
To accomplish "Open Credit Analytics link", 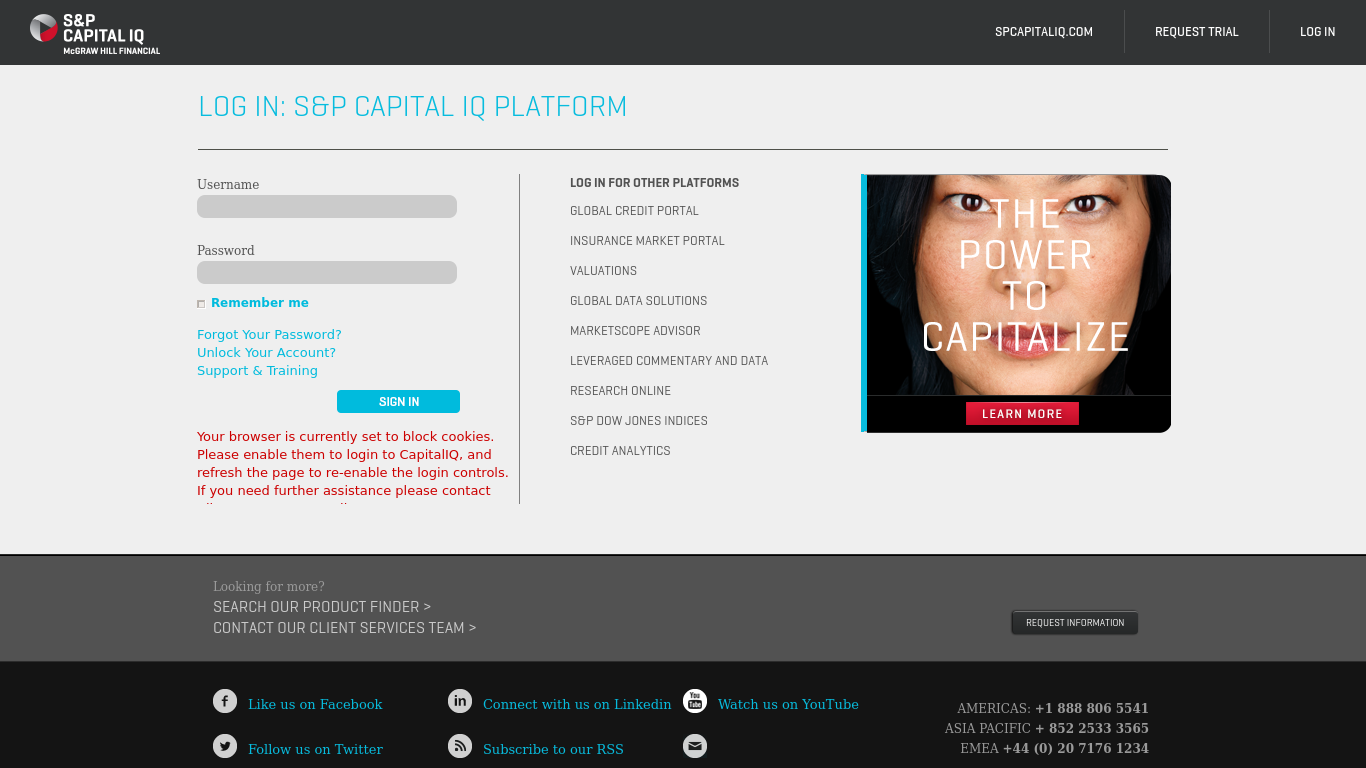I will tap(620, 451).
